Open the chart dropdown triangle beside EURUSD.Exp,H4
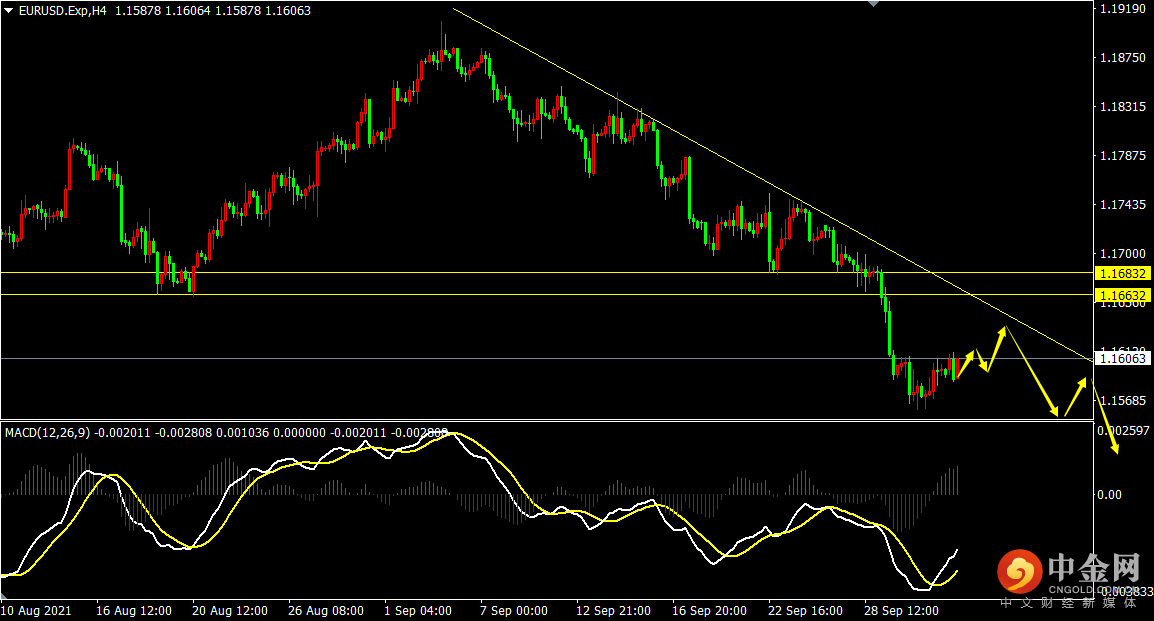The height and width of the screenshot is (621, 1154). pos(8,11)
